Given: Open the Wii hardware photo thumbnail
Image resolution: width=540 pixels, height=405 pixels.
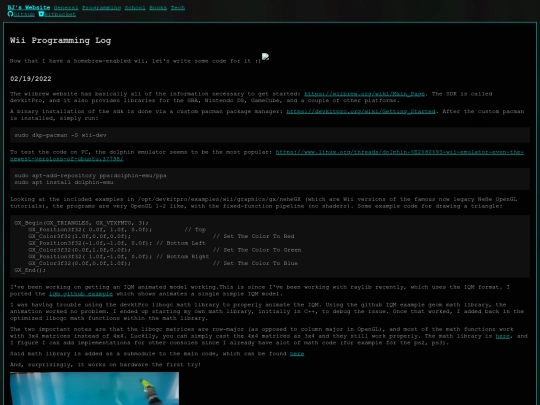Looking at the screenshot, I should pos(94,388).
